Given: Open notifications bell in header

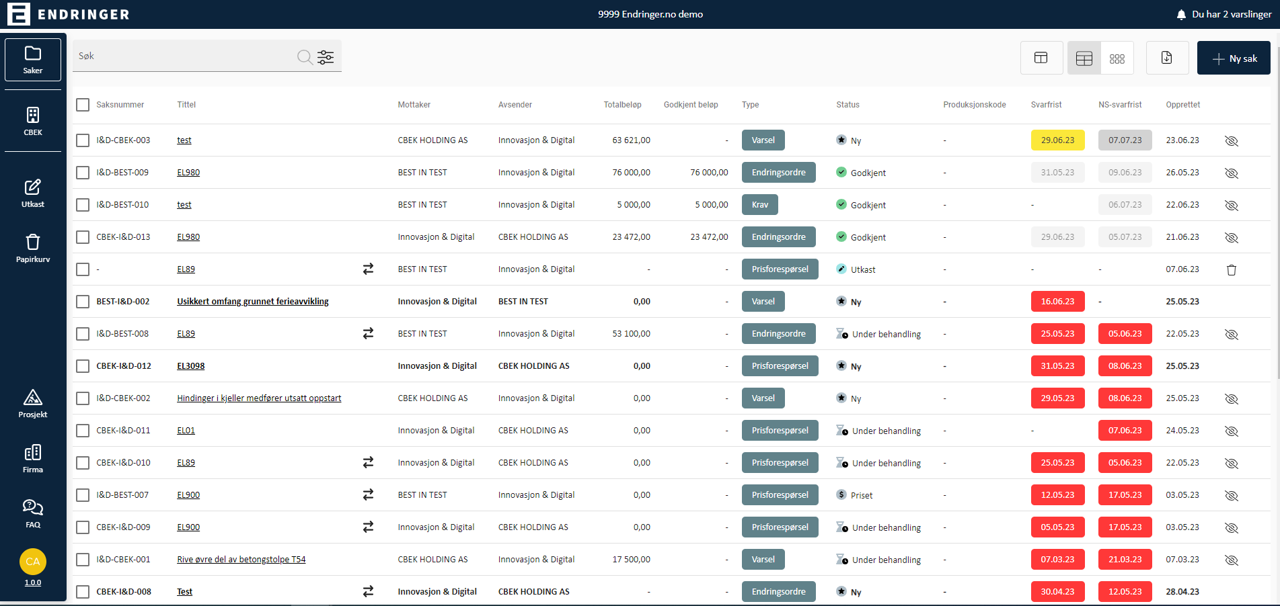Looking at the screenshot, I should point(1181,15).
